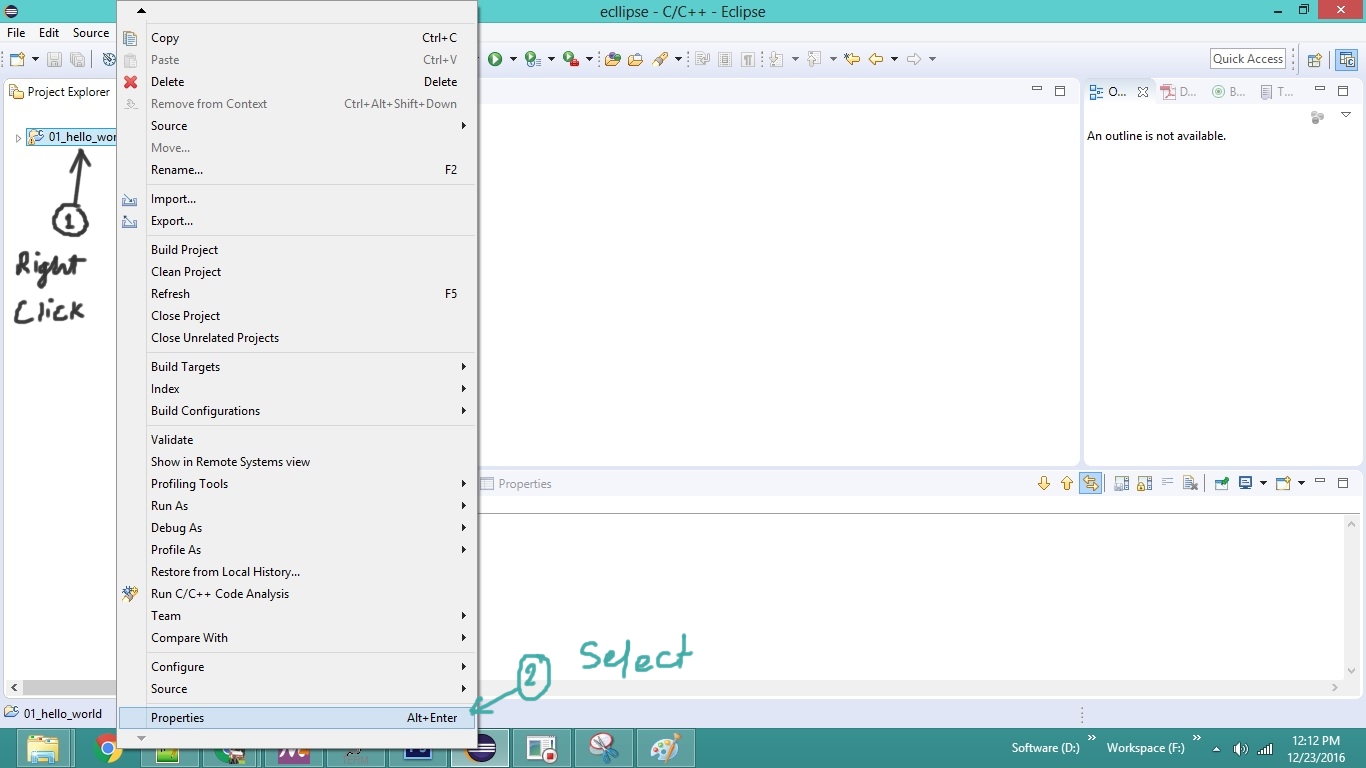Click the Last Edit Location icon
Screen dimensions: 1366x768
[x=851, y=59]
